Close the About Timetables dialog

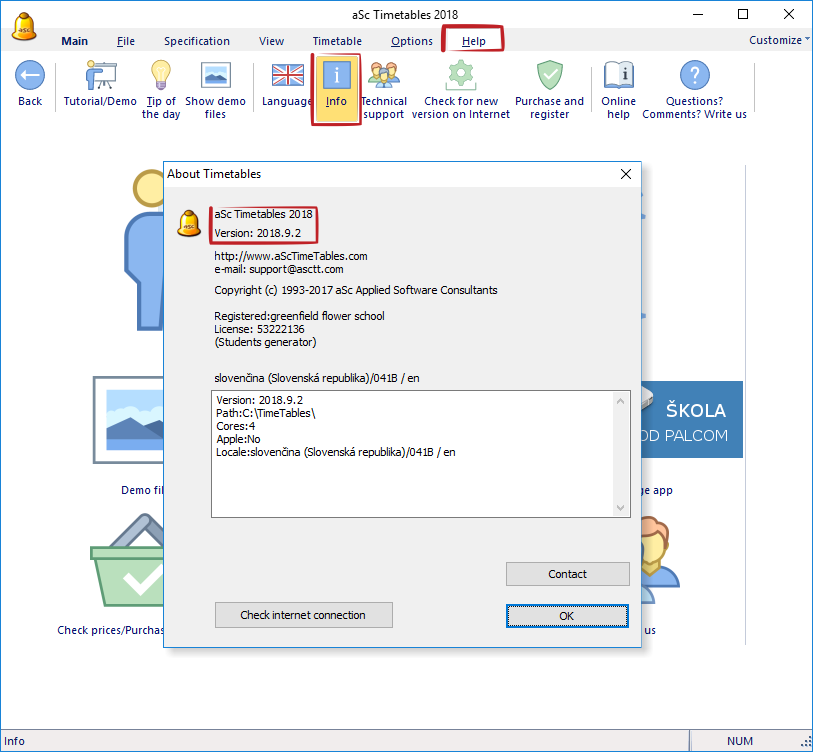626,174
